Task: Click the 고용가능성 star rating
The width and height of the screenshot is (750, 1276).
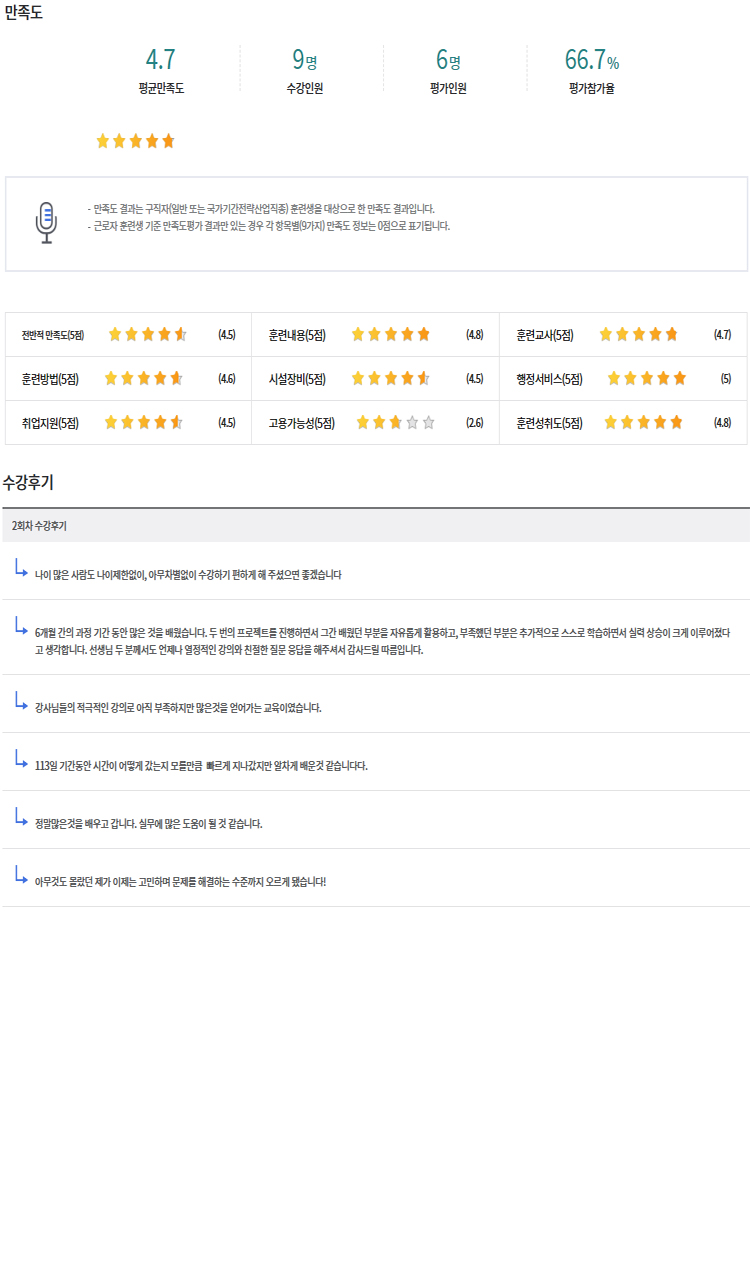Action: tap(396, 423)
